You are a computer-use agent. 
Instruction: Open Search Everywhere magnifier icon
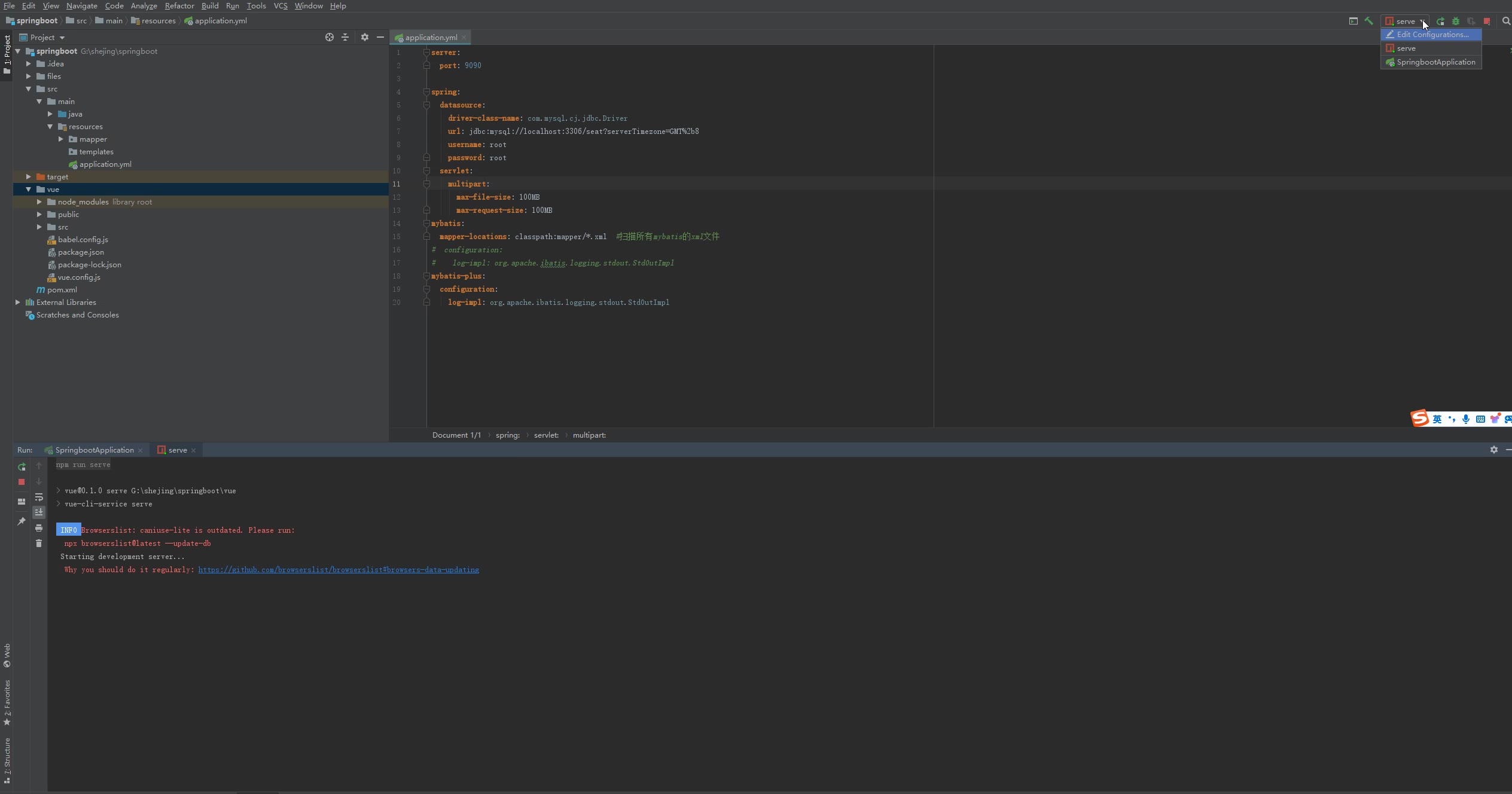pos(1506,21)
